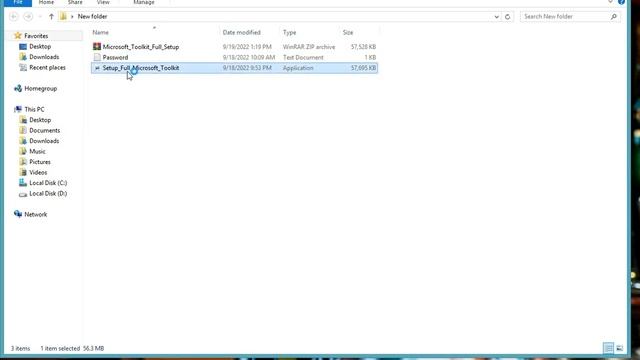Click the Network icon

pyautogui.click(x=18, y=214)
